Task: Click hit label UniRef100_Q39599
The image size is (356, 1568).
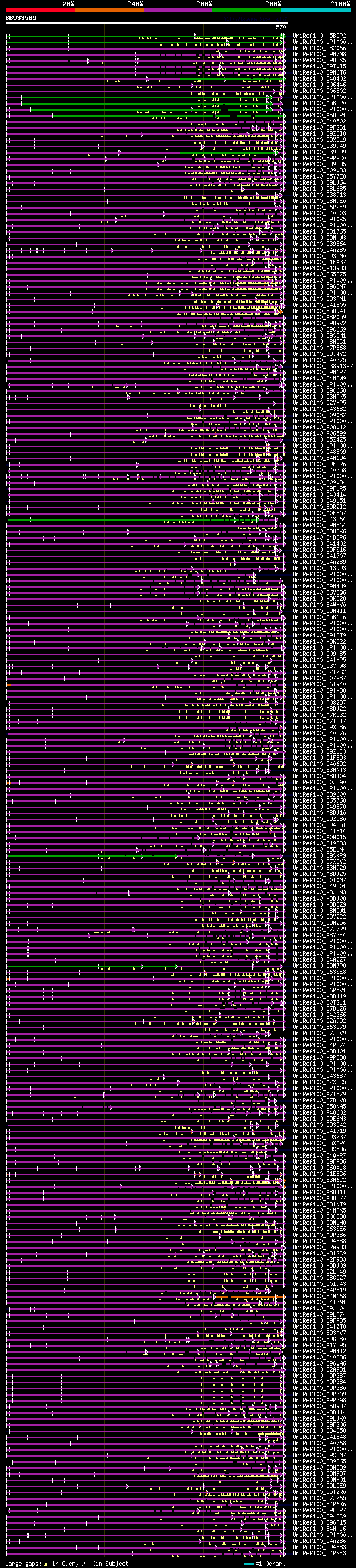Action: coord(319,152)
